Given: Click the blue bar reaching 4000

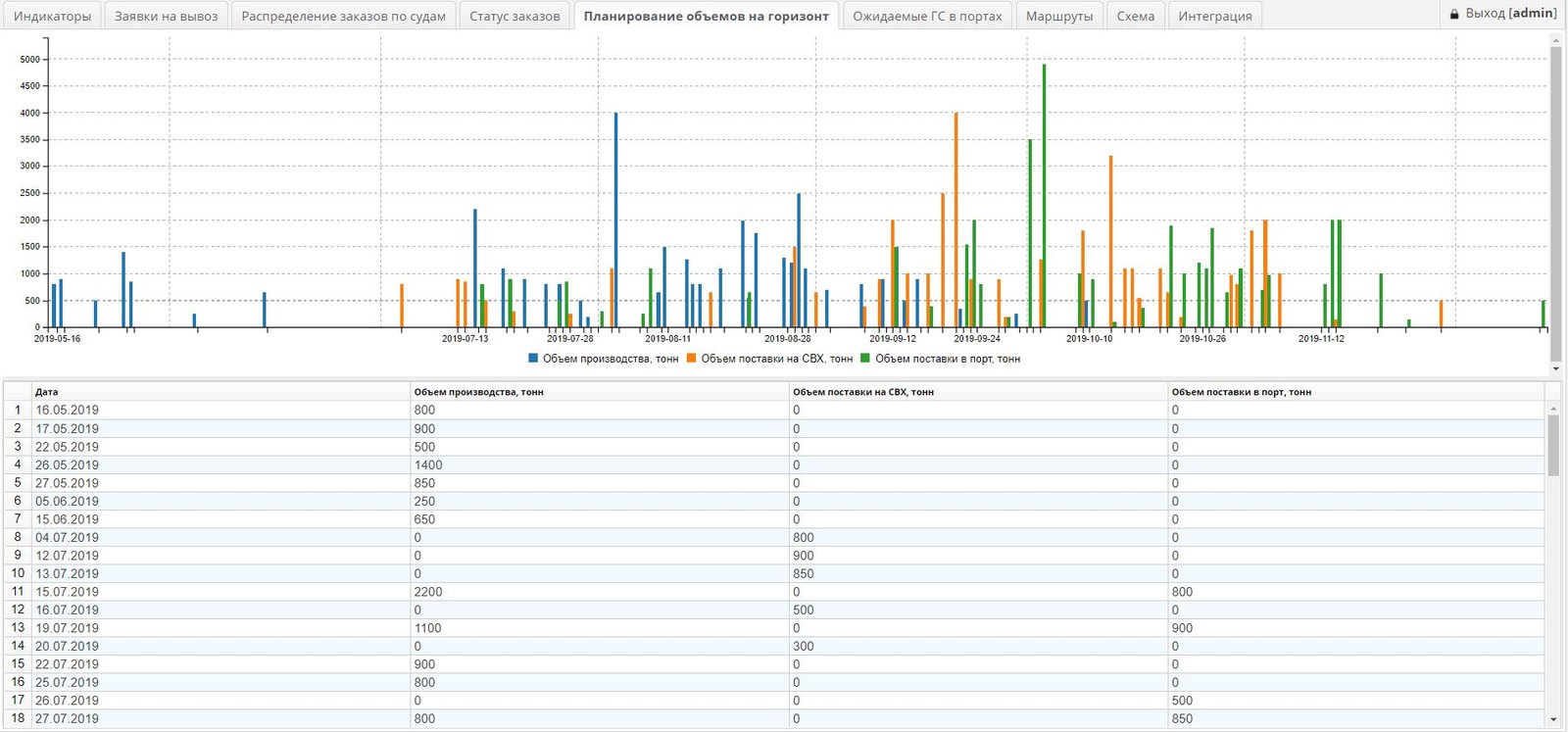Looking at the screenshot, I should coord(615,220).
